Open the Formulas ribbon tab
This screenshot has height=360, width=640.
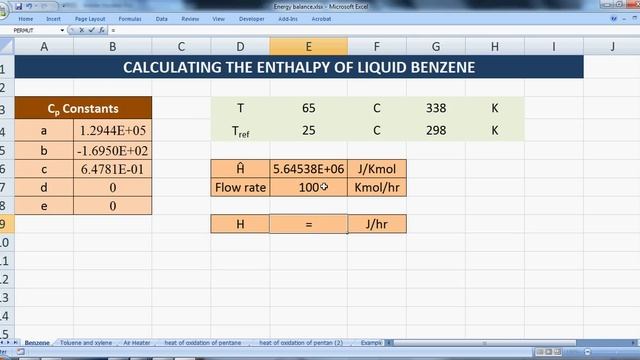pos(130,19)
